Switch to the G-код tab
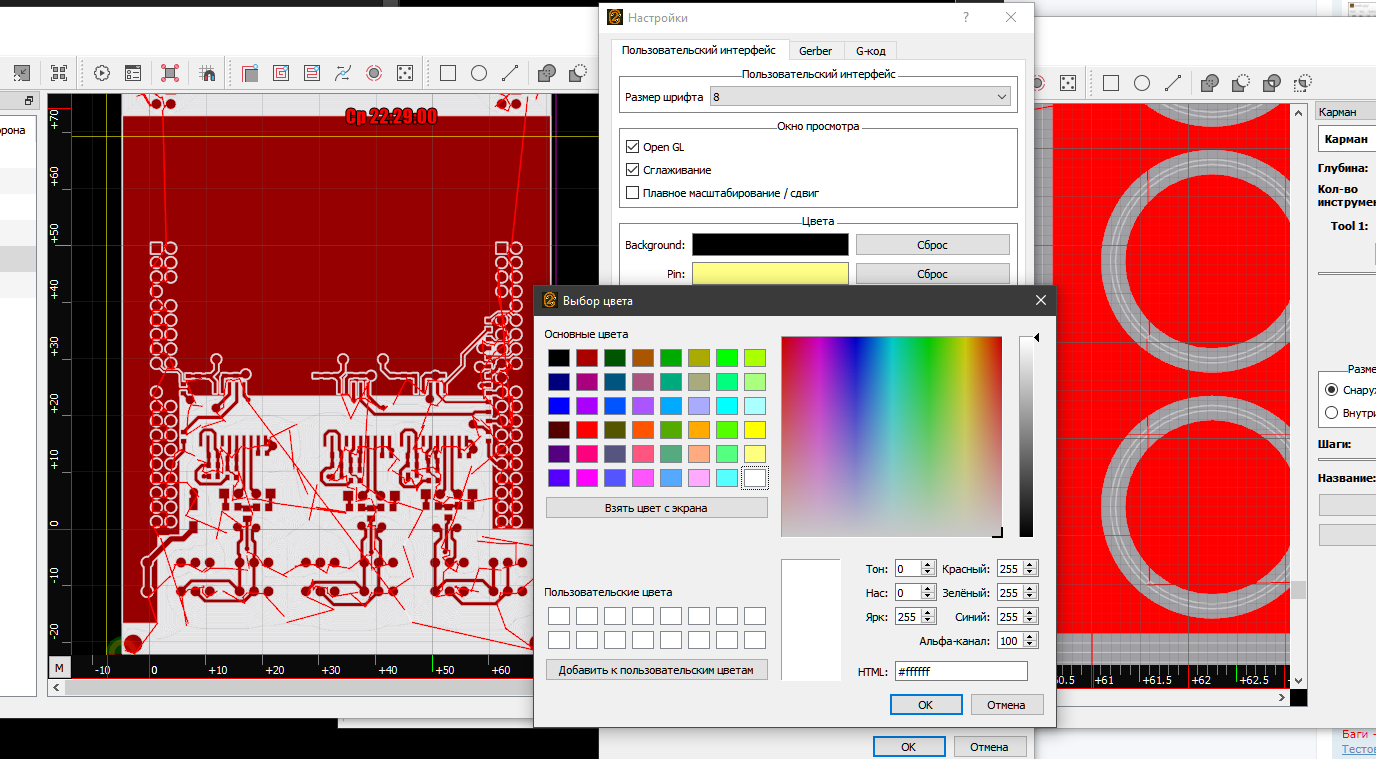 click(871, 51)
